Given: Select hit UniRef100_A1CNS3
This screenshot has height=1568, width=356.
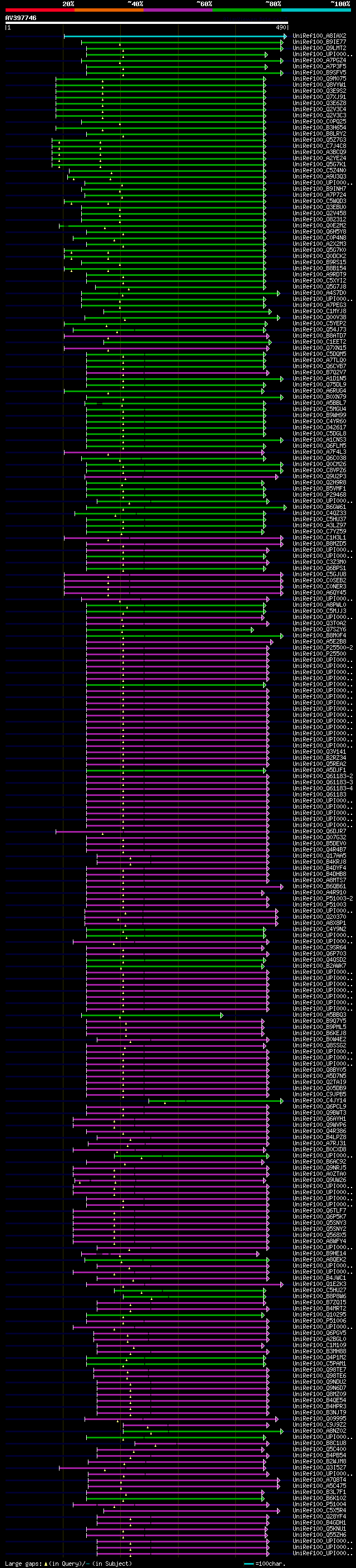Looking at the screenshot, I should (x=319, y=439).
